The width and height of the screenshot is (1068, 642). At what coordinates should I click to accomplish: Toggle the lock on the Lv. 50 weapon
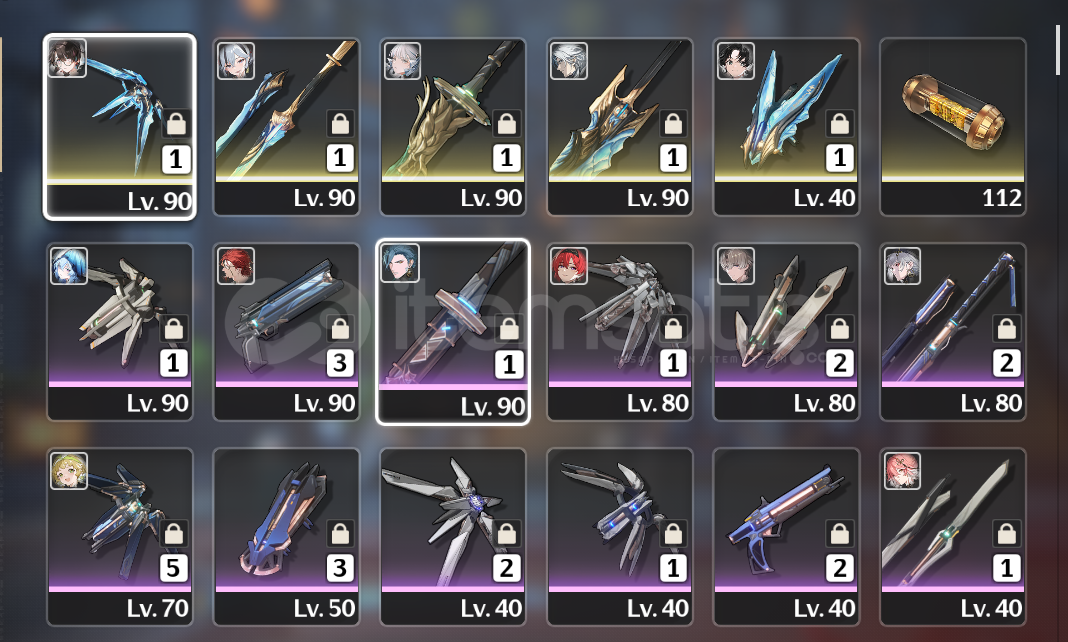click(340, 534)
